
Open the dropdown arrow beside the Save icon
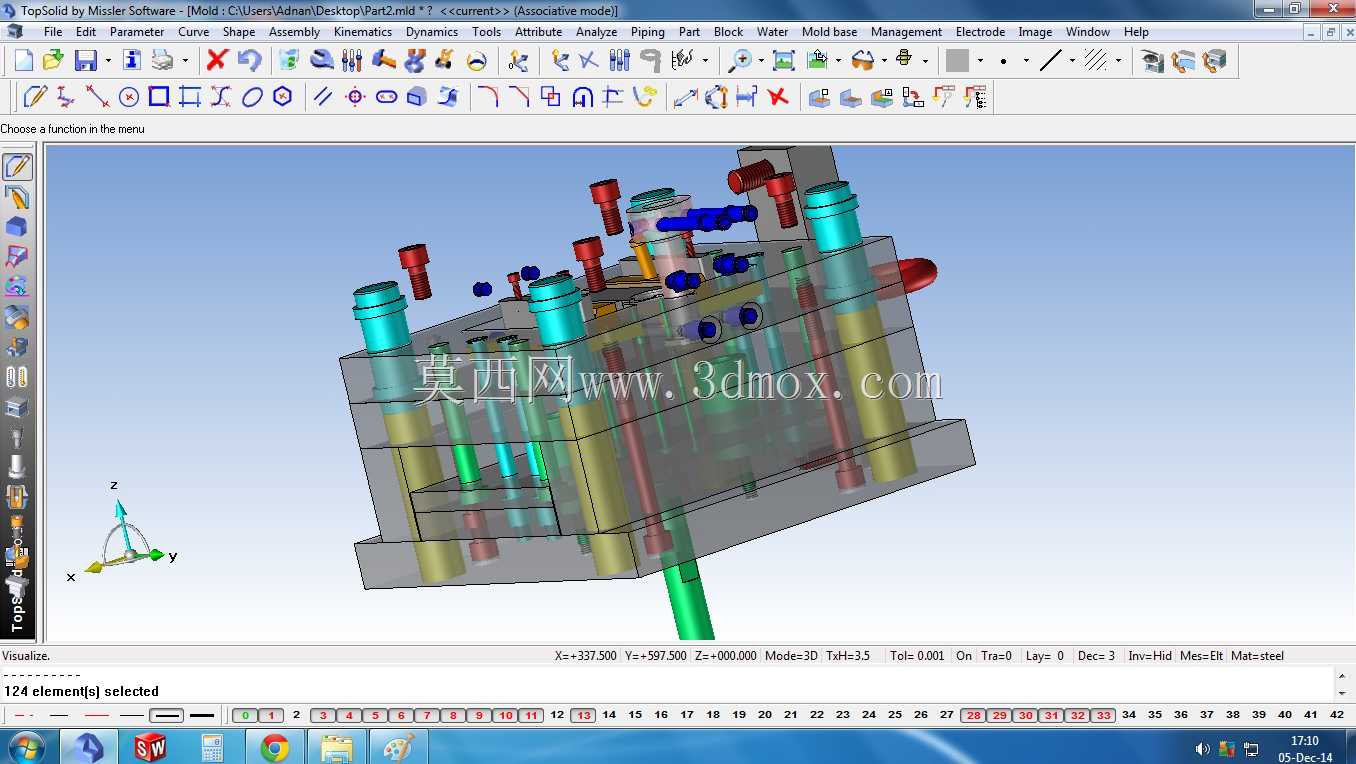tap(107, 61)
